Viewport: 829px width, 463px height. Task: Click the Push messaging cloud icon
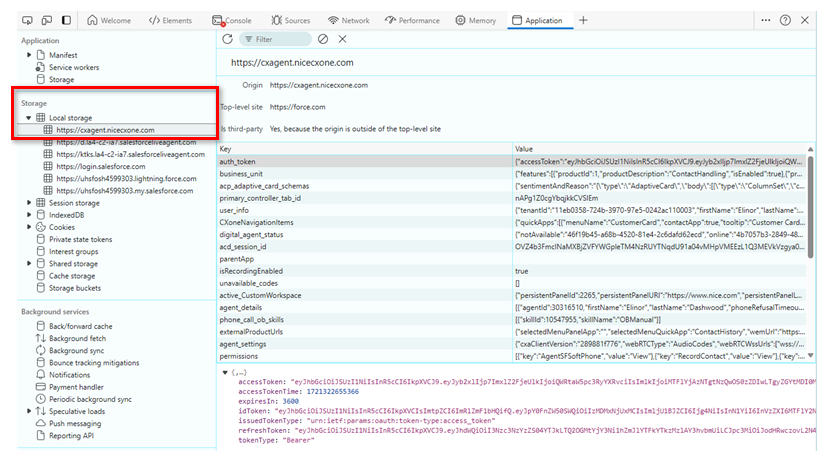coord(41,423)
